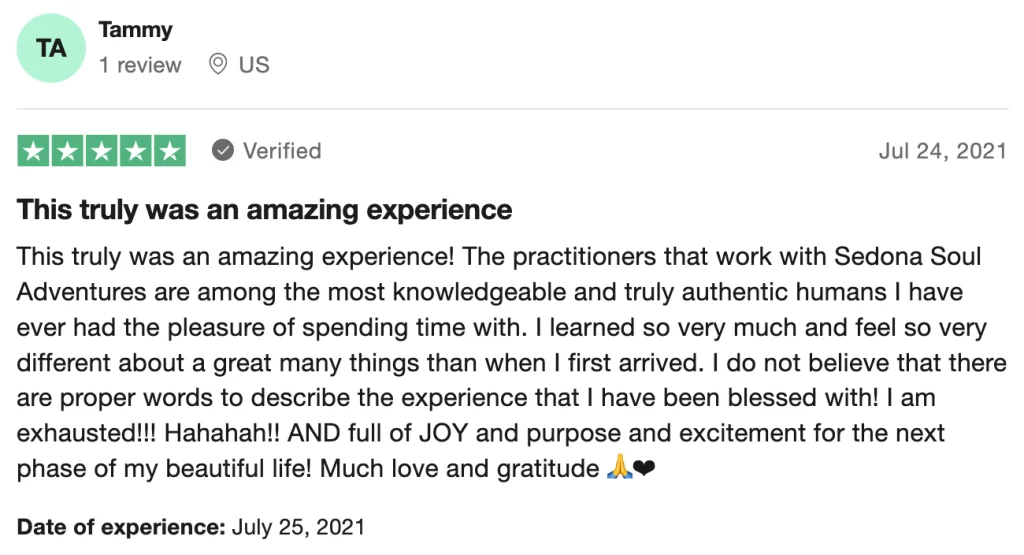Select the fourth green rating star
1024x555 pixels.
[135, 151]
